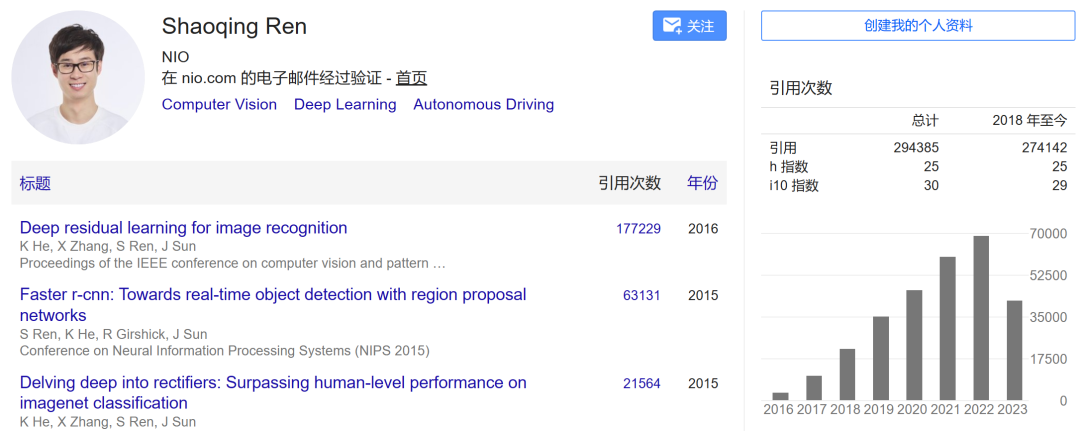Viewport: 1080px width, 431px height.
Task: Open citation count 21564
Action: click(x=642, y=383)
